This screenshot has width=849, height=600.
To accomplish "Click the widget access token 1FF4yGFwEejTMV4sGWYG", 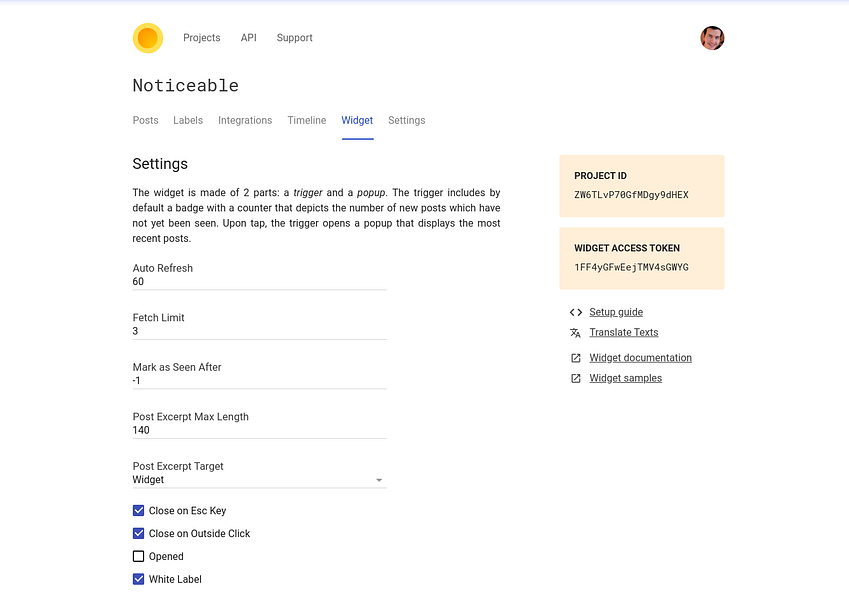I will tap(631, 268).
